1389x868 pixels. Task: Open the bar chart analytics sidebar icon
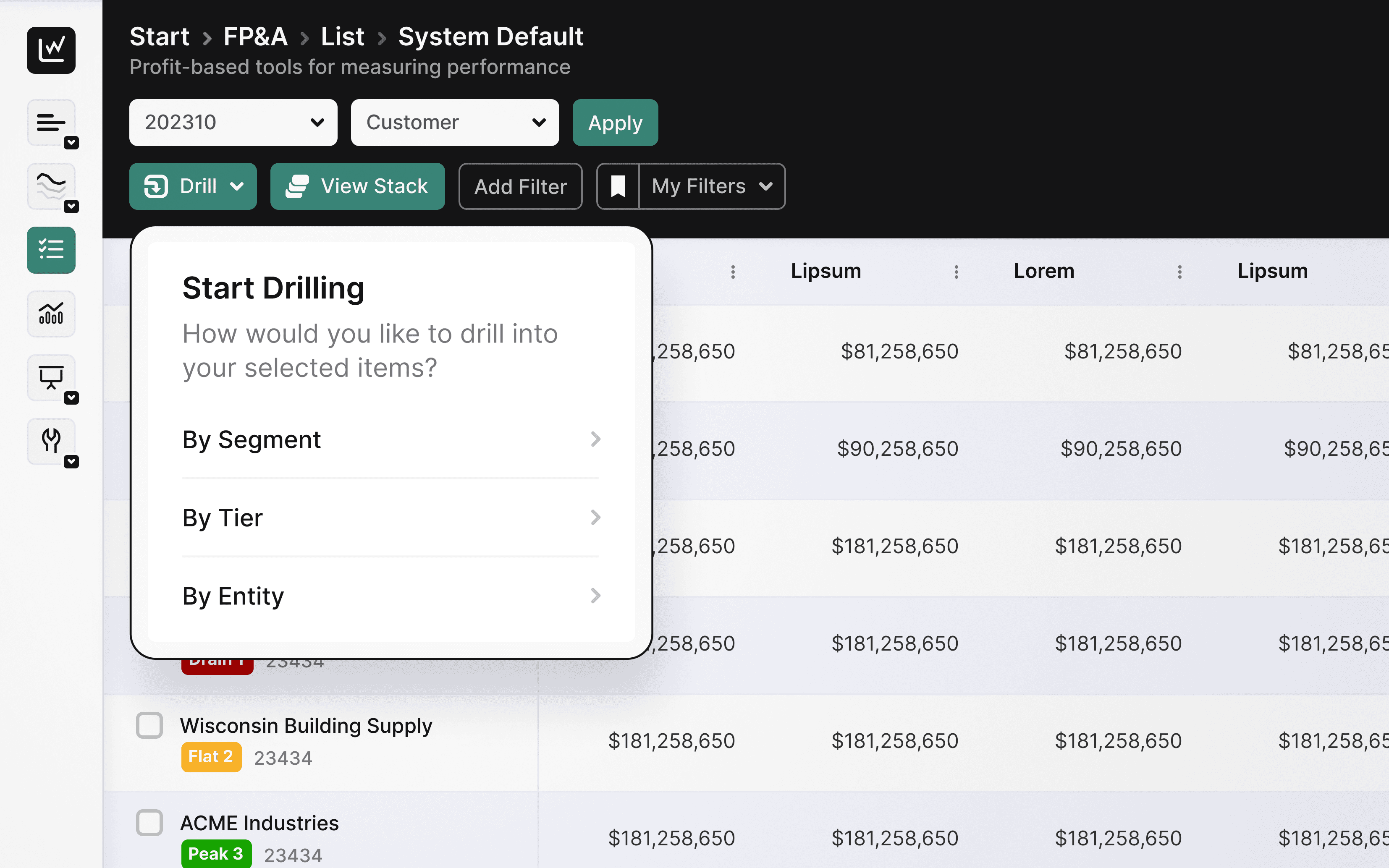pyautogui.click(x=51, y=314)
